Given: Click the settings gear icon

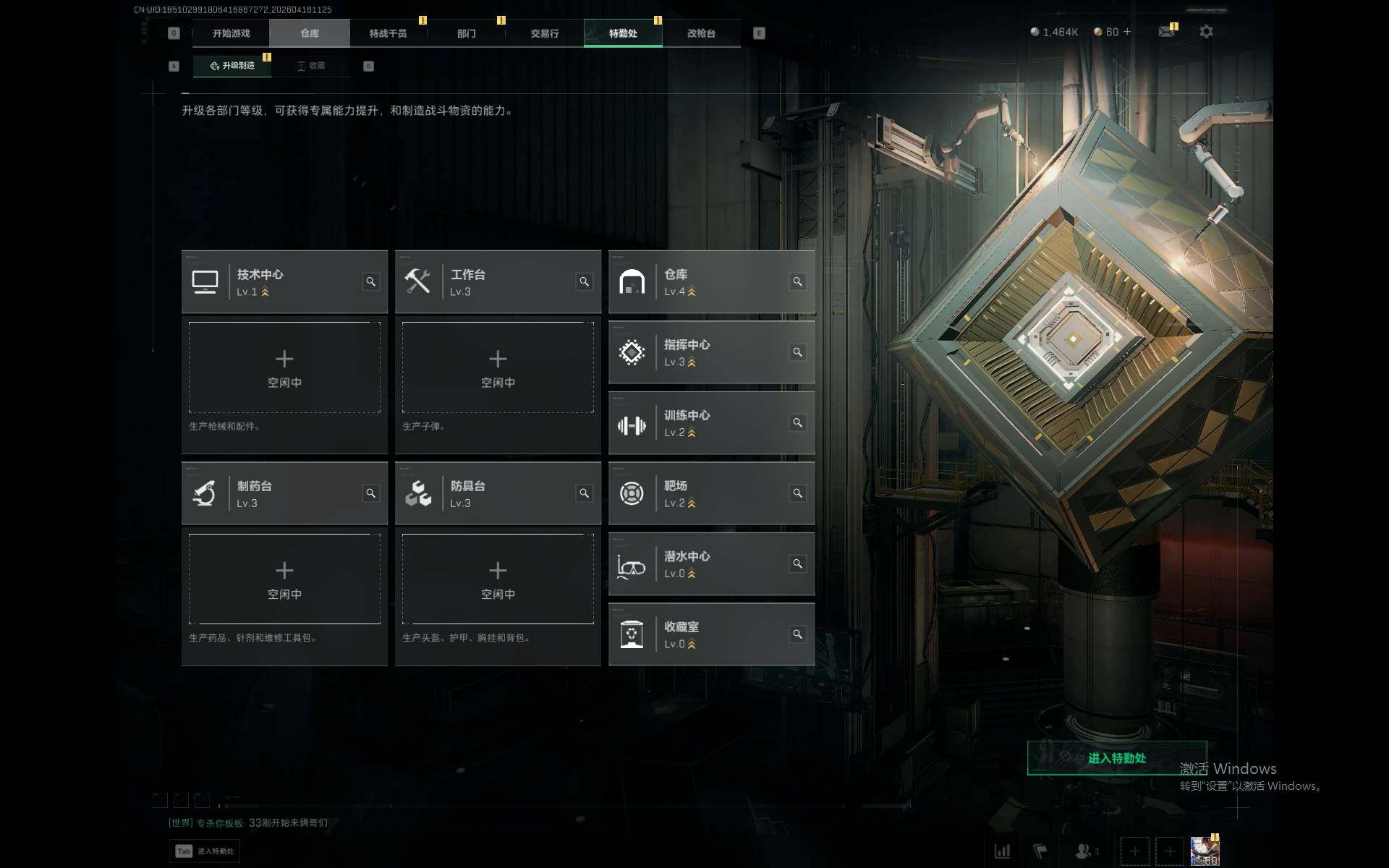Looking at the screenshot, I should tap(1206, 32).
